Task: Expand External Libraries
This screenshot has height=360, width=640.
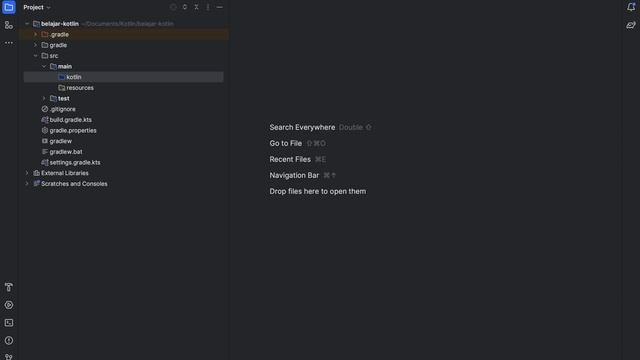Action: (27, 173)
